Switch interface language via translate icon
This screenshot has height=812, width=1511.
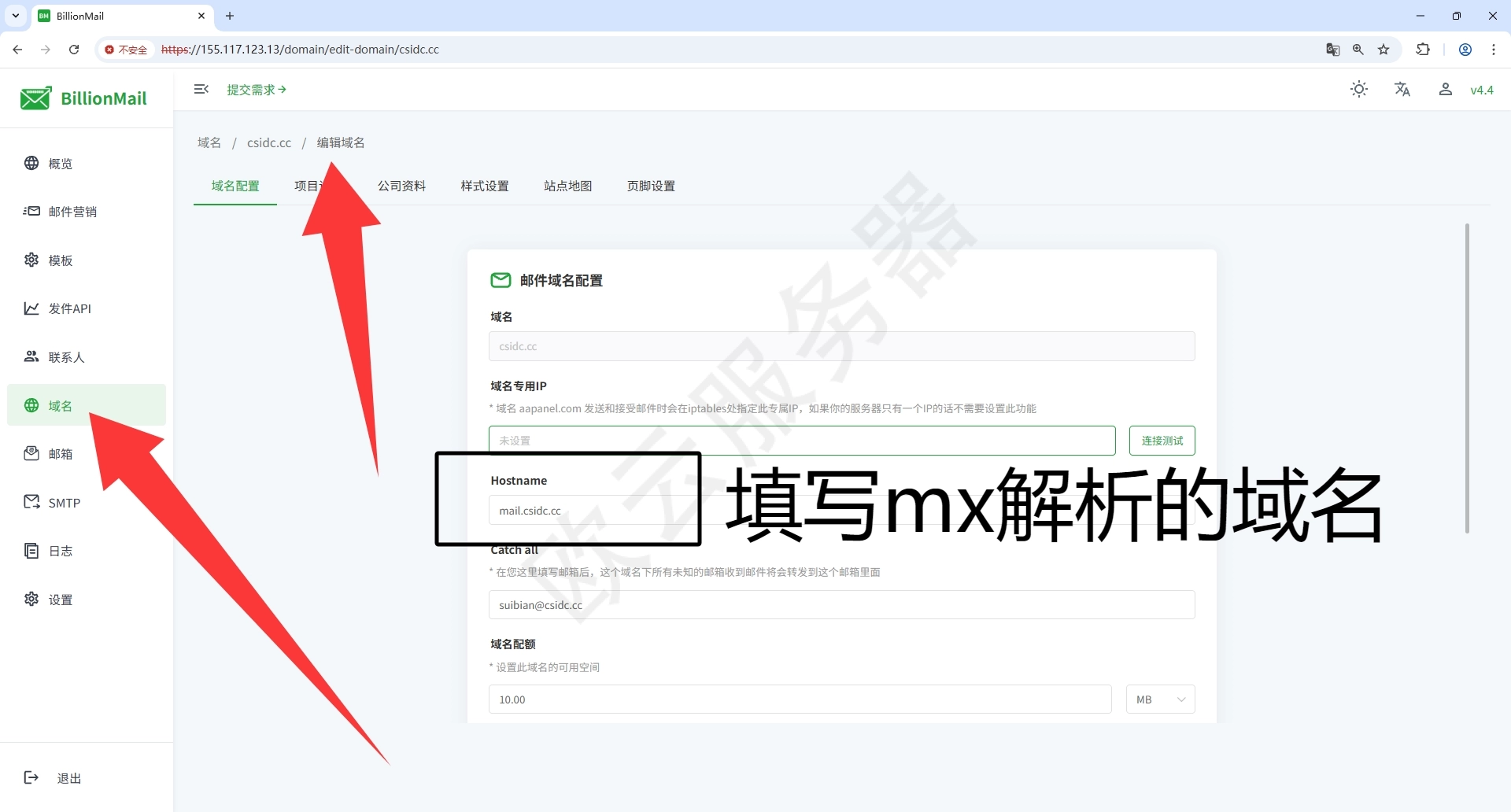1402,89
